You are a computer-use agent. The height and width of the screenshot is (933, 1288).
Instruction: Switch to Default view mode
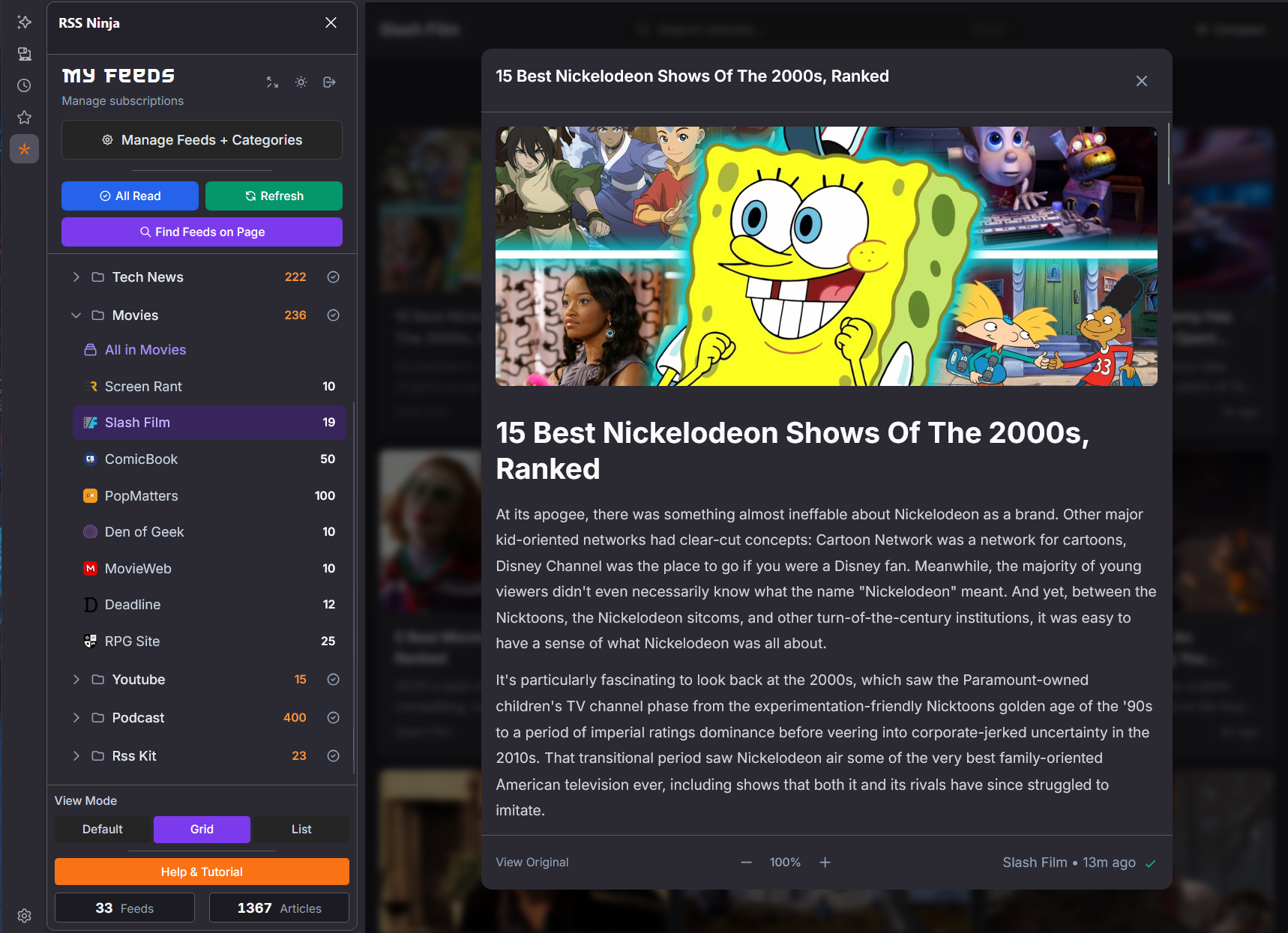[103, 829]
